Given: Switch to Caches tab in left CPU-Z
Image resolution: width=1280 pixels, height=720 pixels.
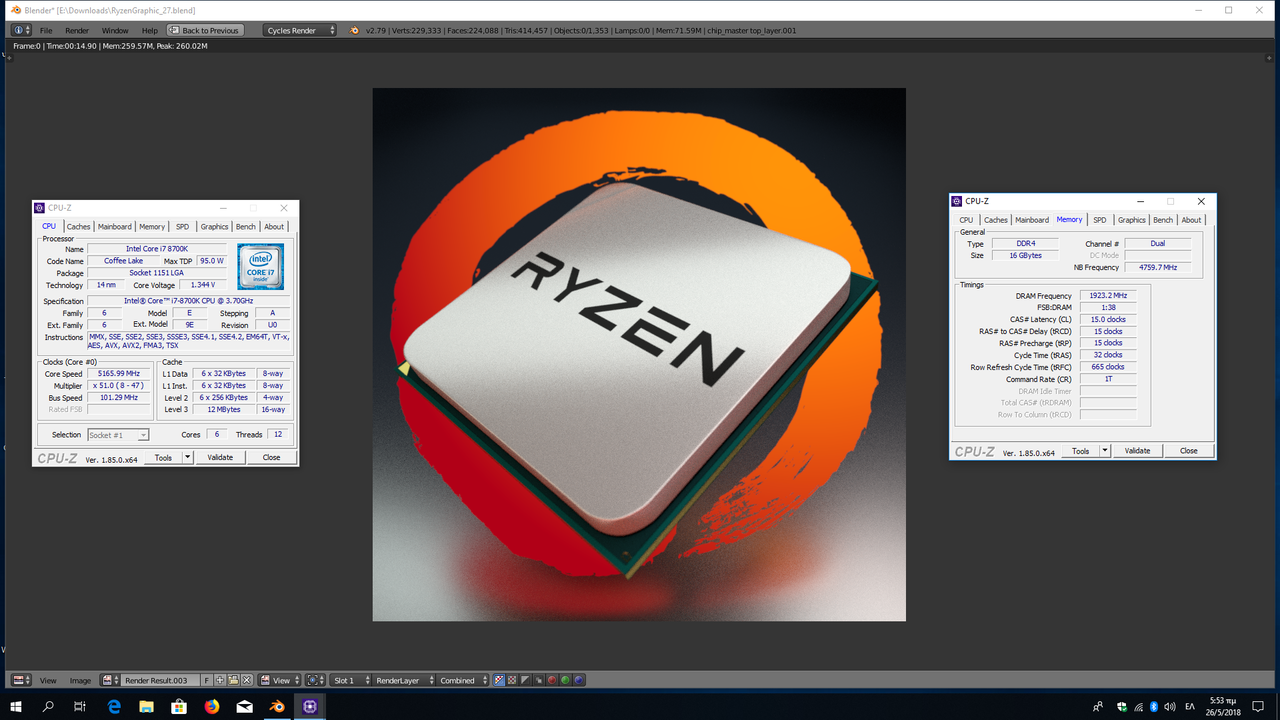Looking at the screenshot, I should click(78, 227).
